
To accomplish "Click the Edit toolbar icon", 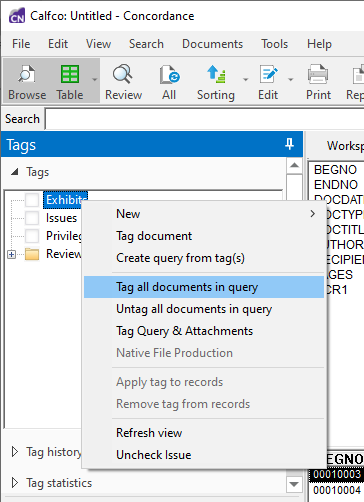I will (x=268, y=81).
